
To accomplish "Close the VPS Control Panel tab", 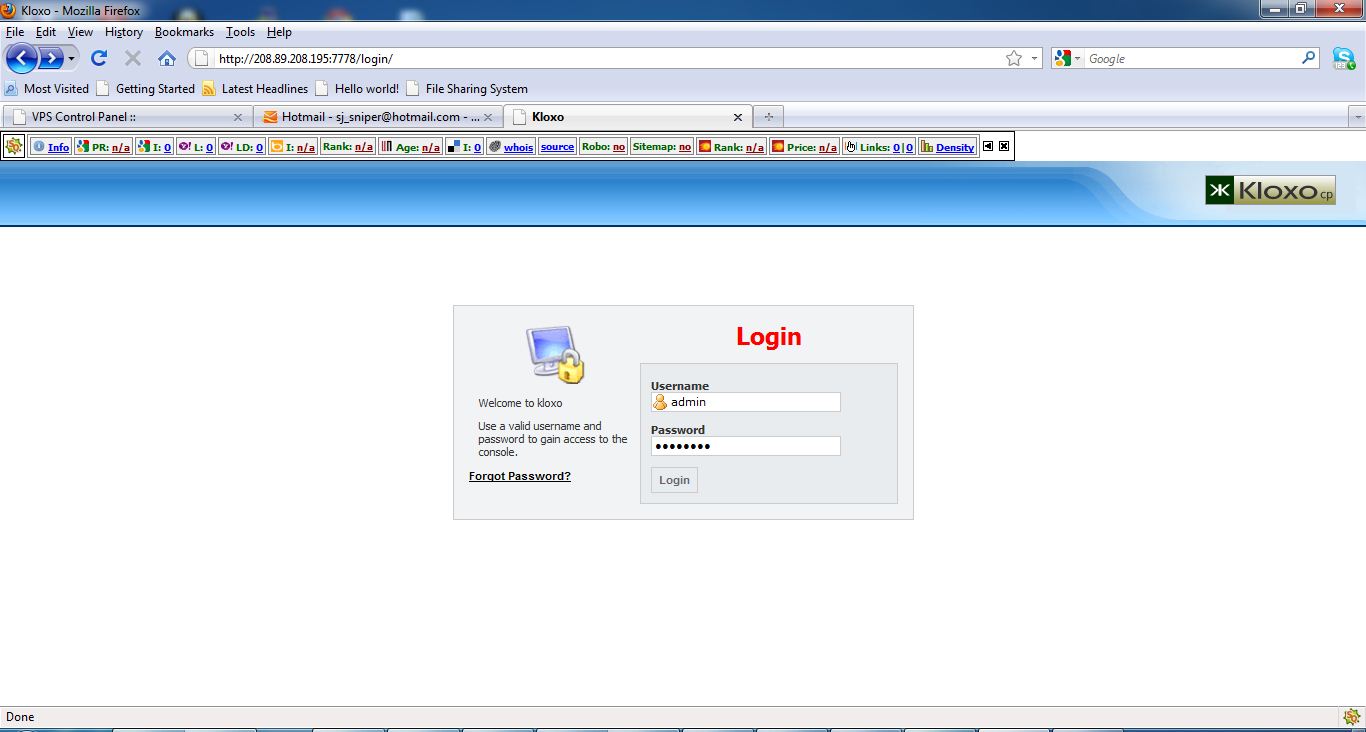I will tap(238, 117).
